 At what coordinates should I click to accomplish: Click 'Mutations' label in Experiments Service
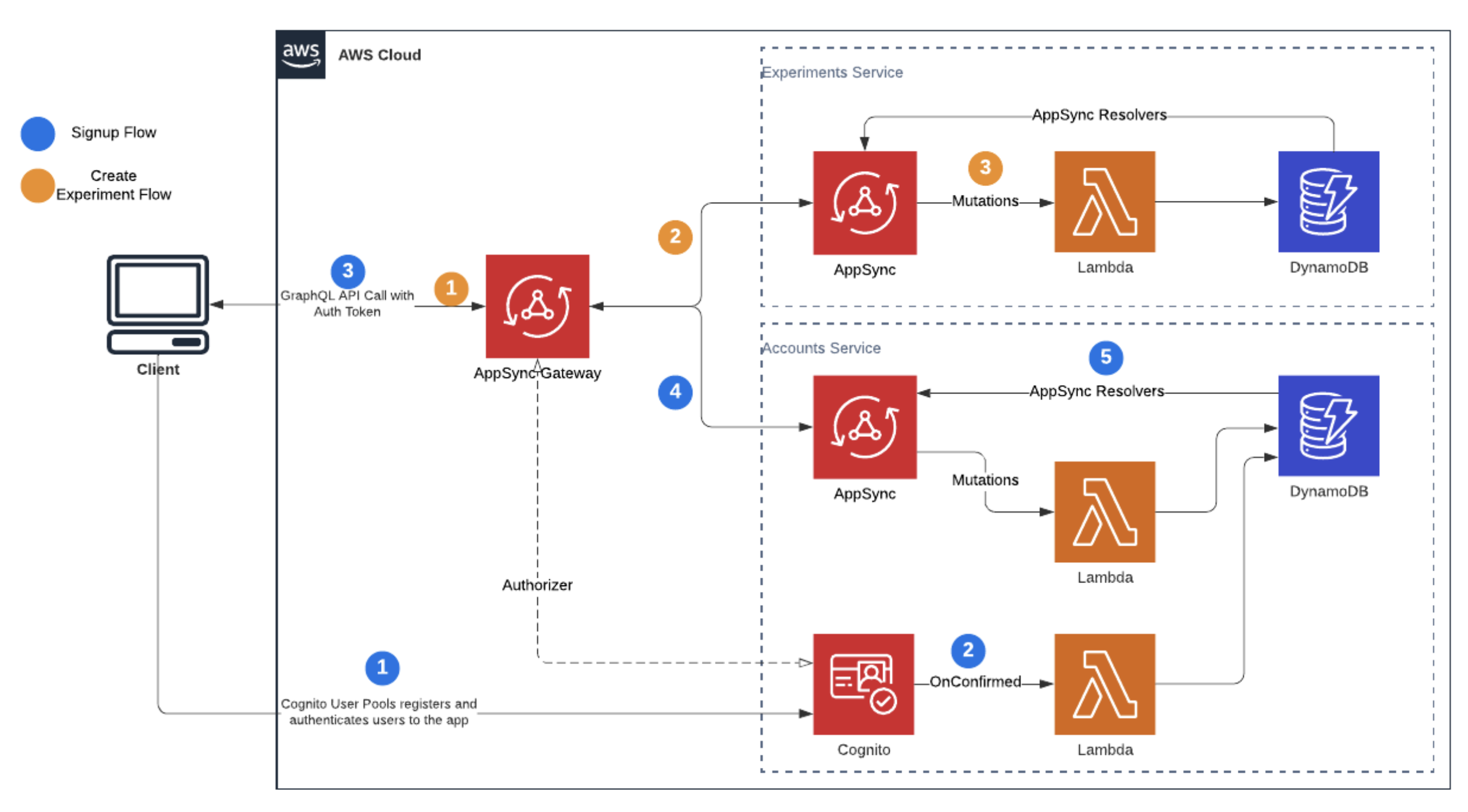point(985,201)
